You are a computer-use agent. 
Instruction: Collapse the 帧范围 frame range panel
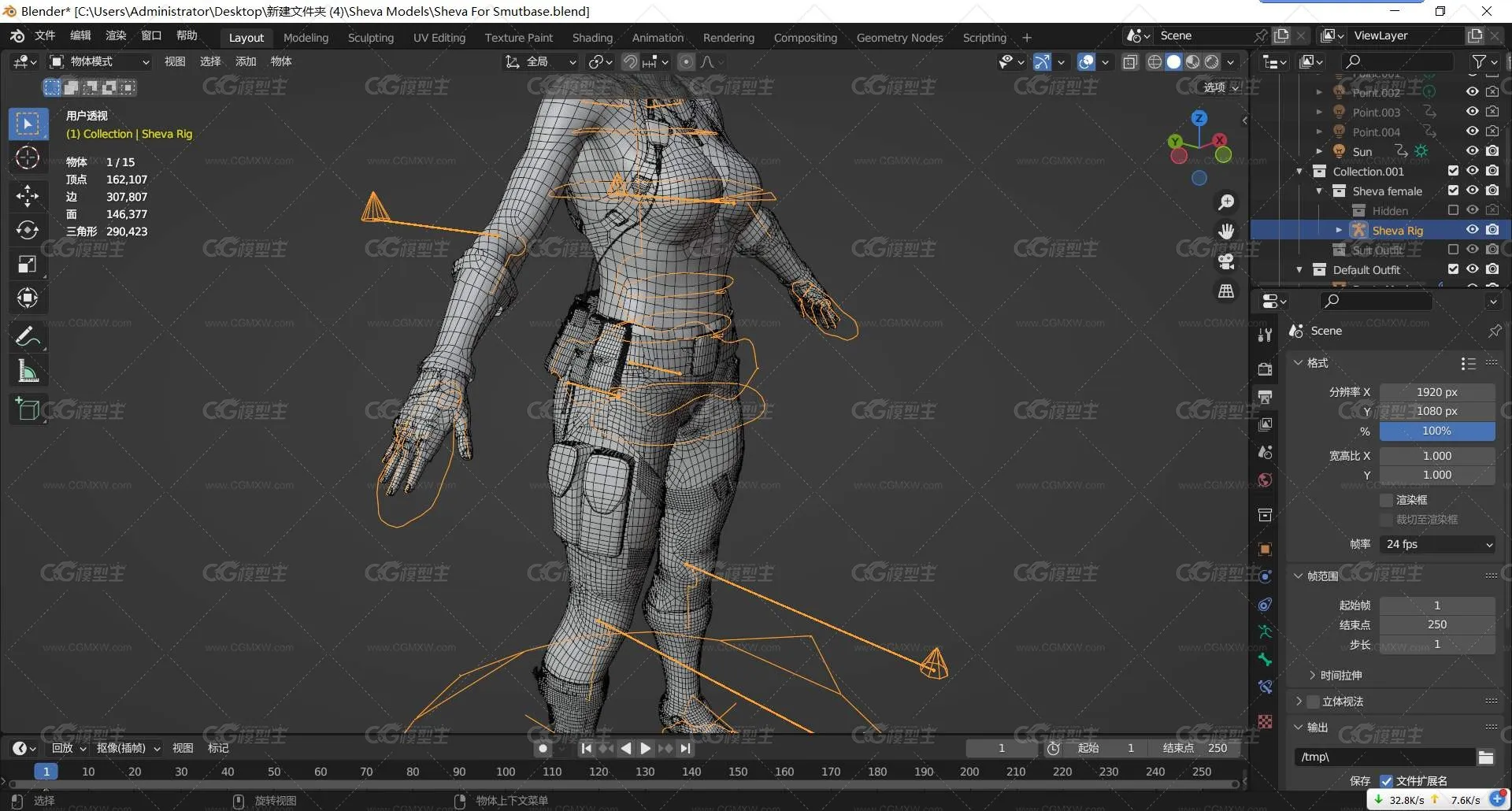[1299, 576]
